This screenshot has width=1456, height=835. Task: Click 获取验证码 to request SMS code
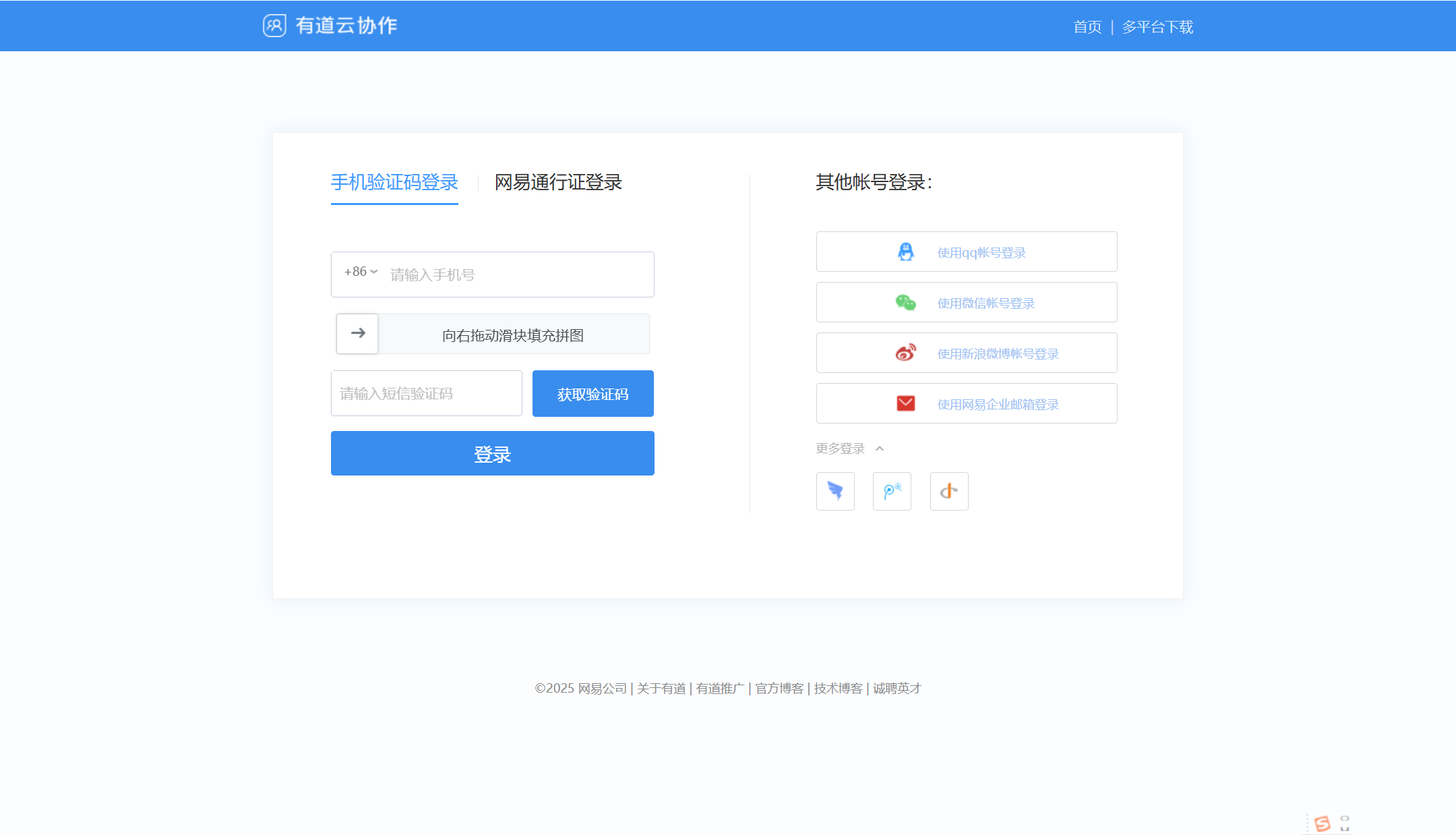593,393
